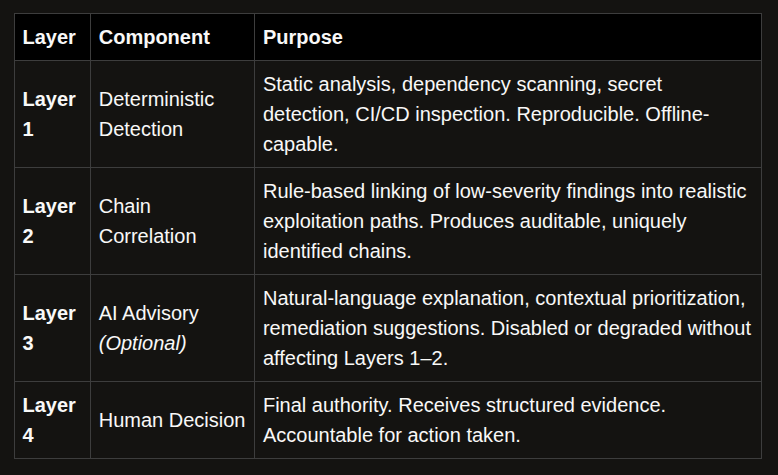The image size is (778, 475).
Task: Click the text affecting Layers 1–2
Action: click(x=355, y=358)
